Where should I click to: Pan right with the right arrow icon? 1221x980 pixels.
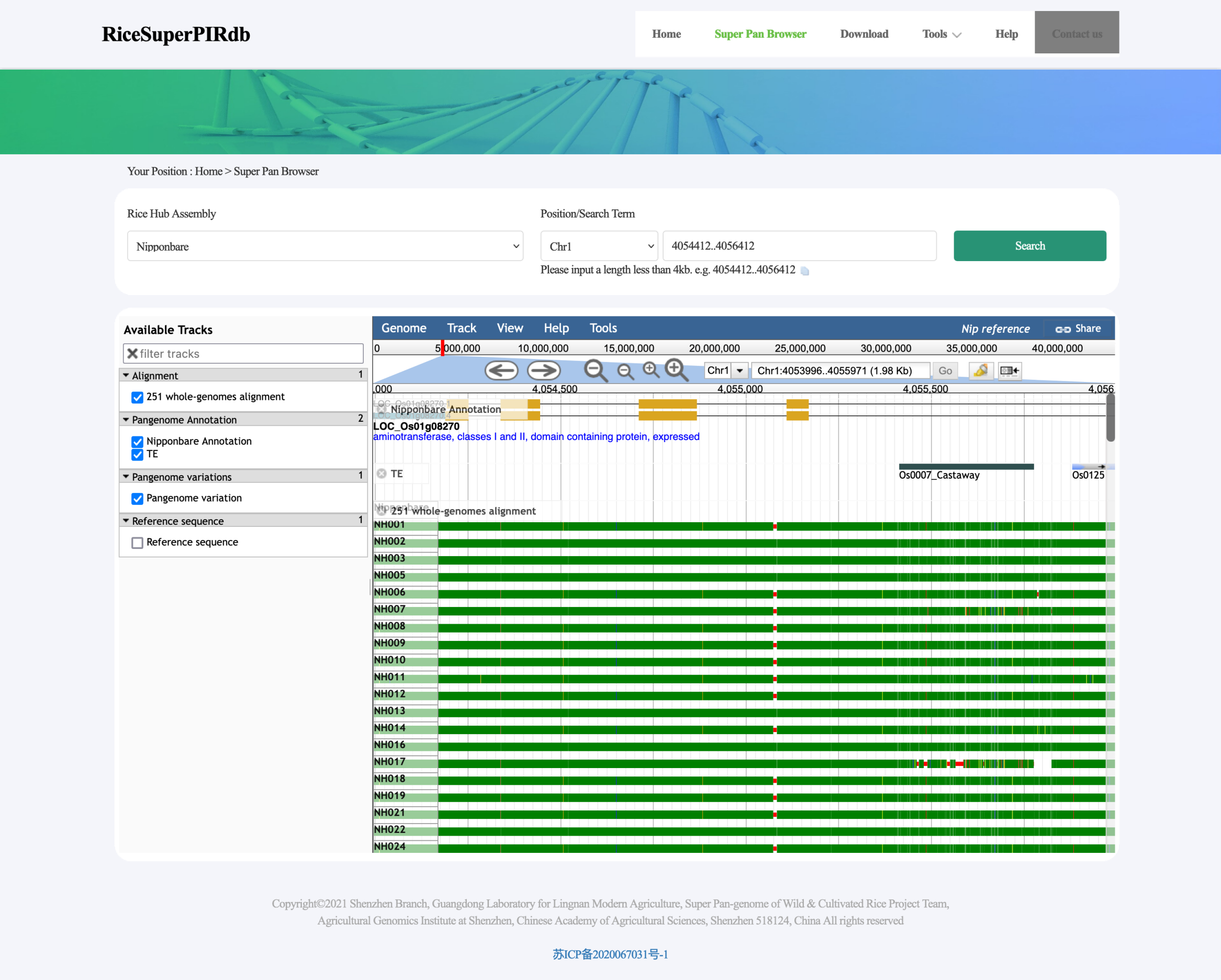point(543,371)
